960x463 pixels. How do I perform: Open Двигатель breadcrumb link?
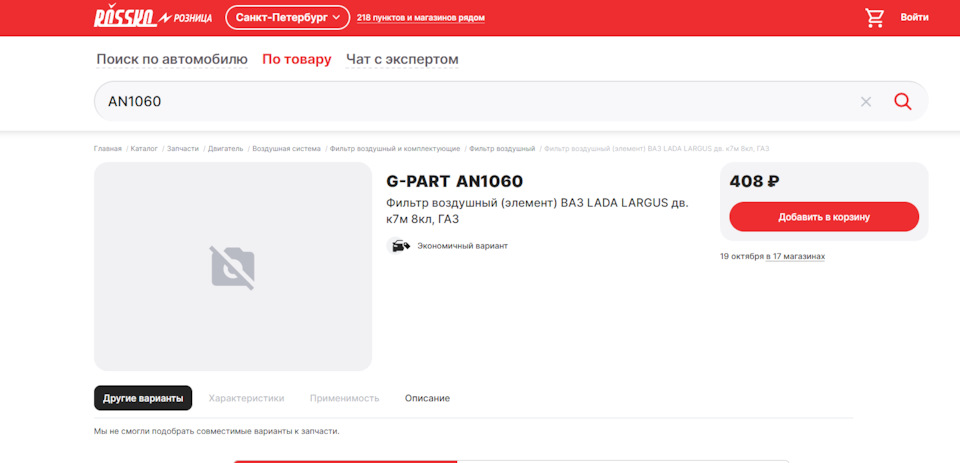click(225, 149)
